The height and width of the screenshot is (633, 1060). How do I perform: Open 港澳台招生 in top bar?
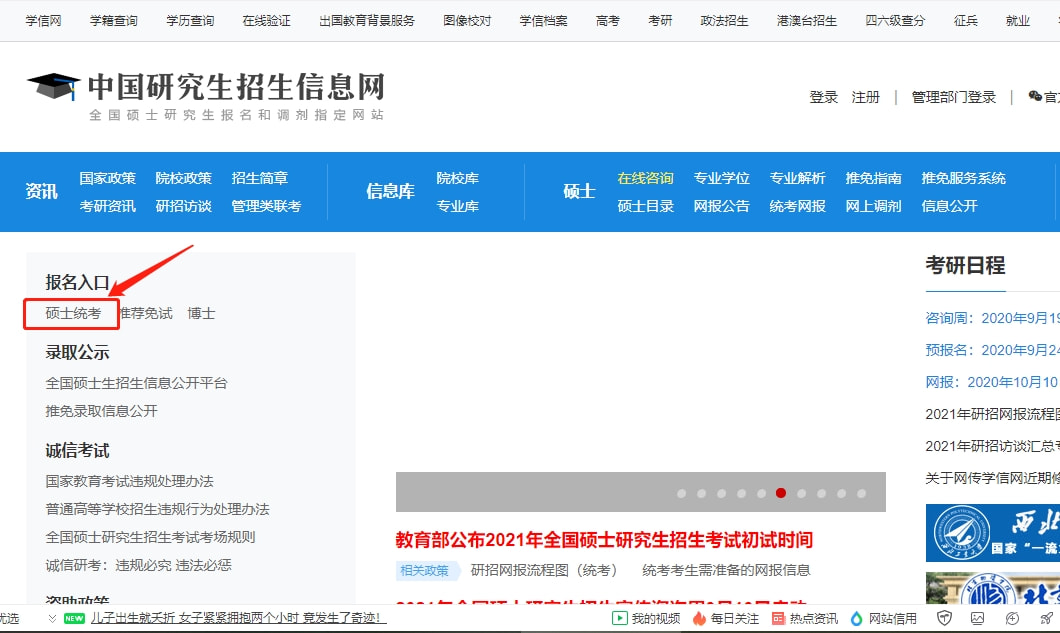(x=807, y=21)
